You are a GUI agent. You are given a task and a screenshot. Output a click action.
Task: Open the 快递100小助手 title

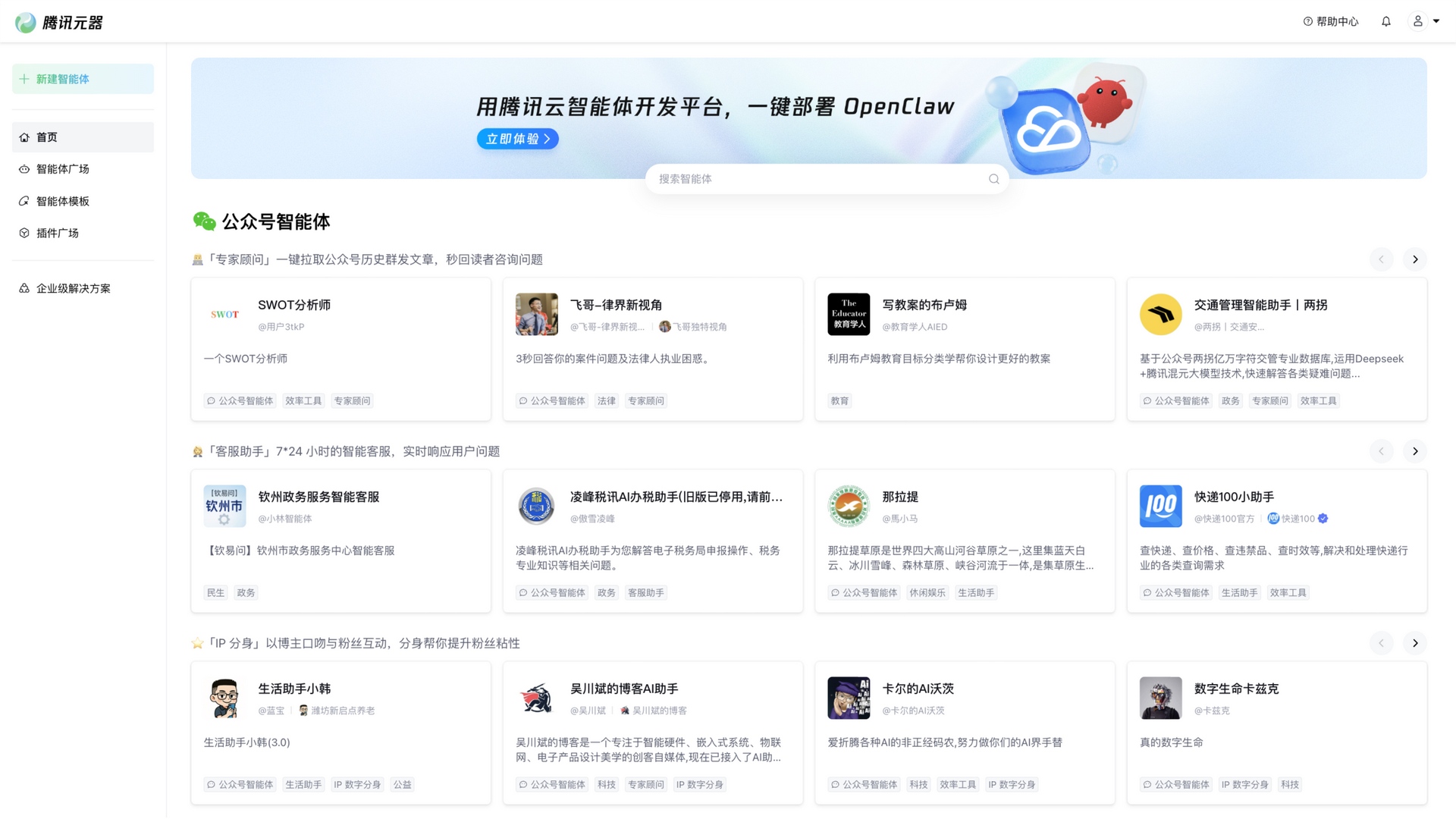tap(1234, 497)
